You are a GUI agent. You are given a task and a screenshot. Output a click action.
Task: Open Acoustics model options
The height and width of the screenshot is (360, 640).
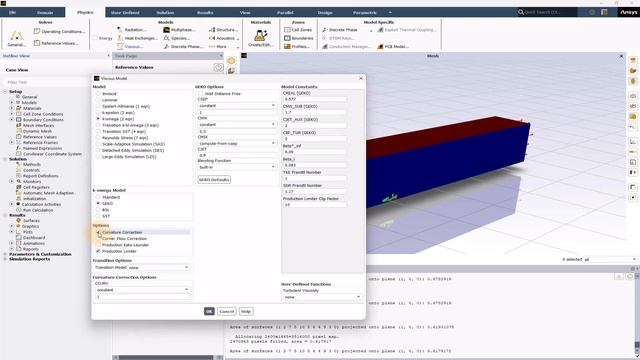pyautogui.click(x=224, y=38)
